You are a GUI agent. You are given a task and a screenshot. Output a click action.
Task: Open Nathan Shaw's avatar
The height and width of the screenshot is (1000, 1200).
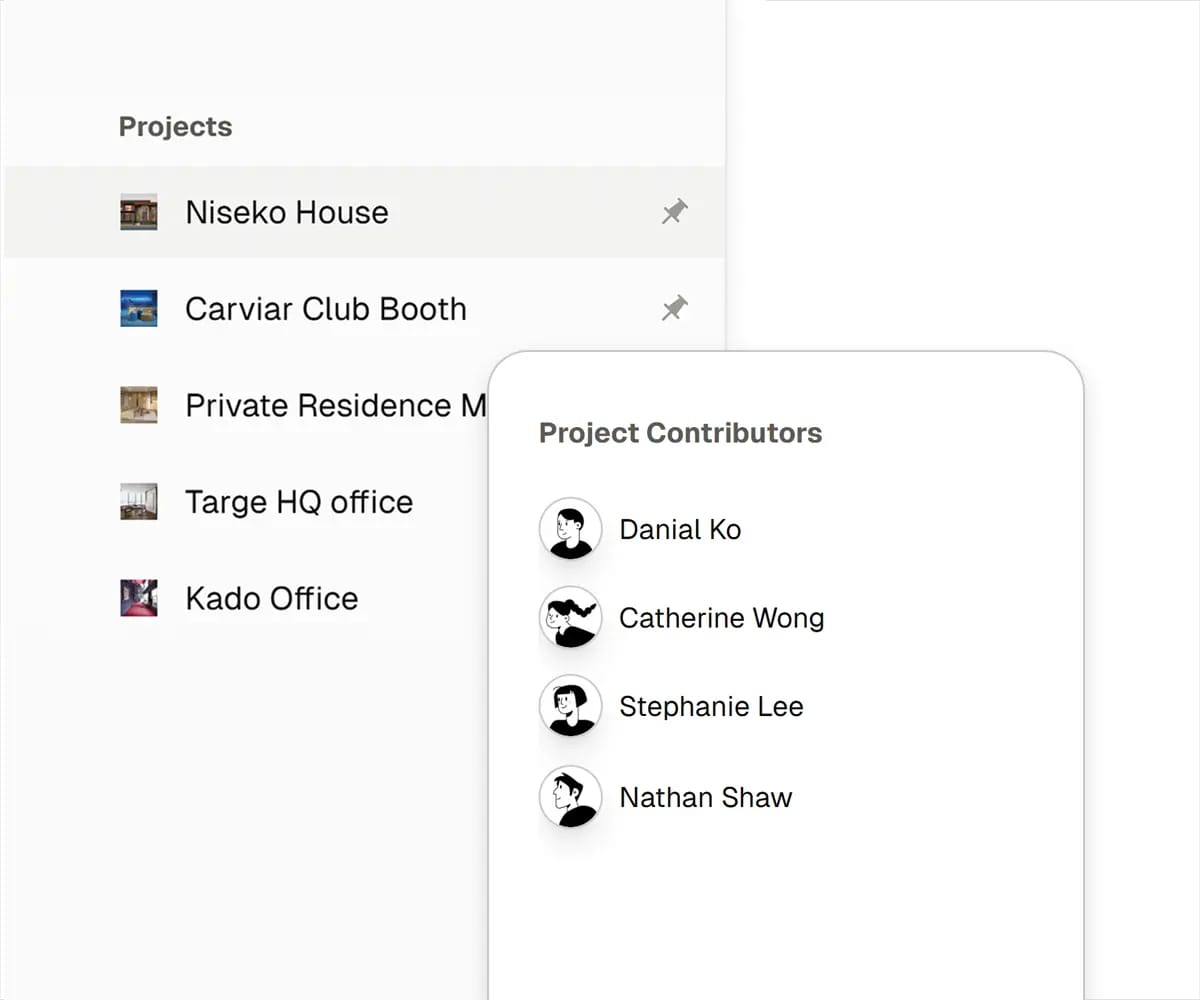pyautogui.click(x=570, y=797)
